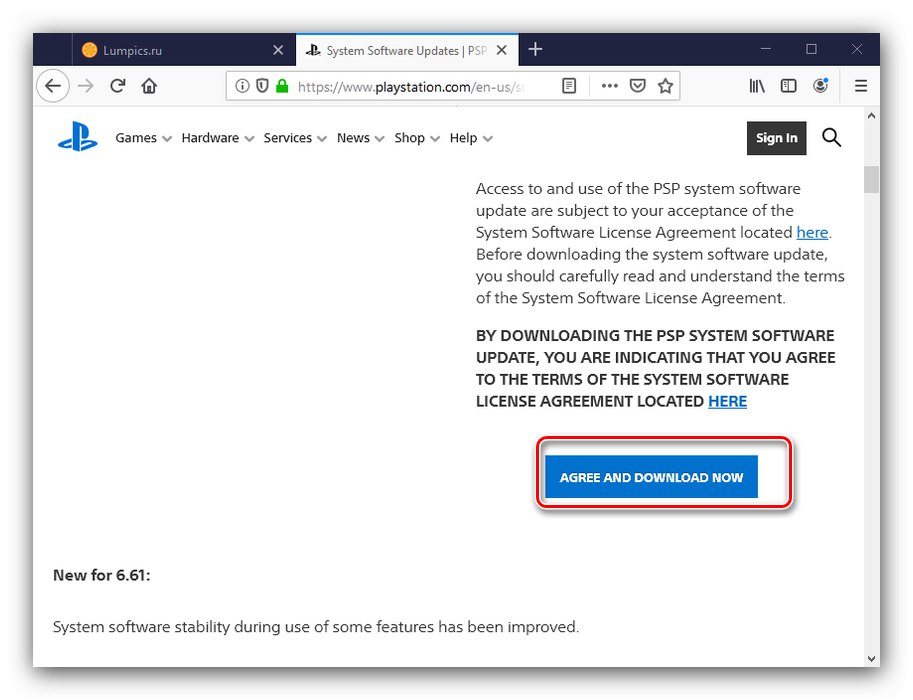This screenshot has height=700, width=913.
Task: Toggle reader view icon in address bar
Action: click(569, 86)
